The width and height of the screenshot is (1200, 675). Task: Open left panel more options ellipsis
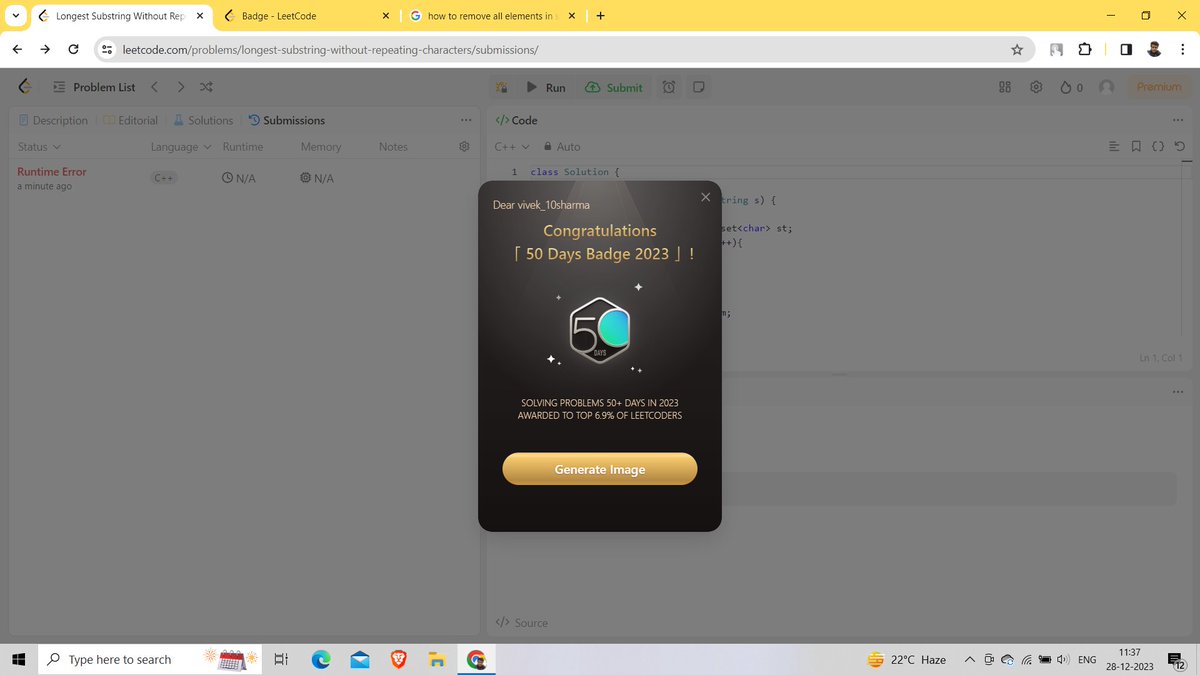[465, 120]
